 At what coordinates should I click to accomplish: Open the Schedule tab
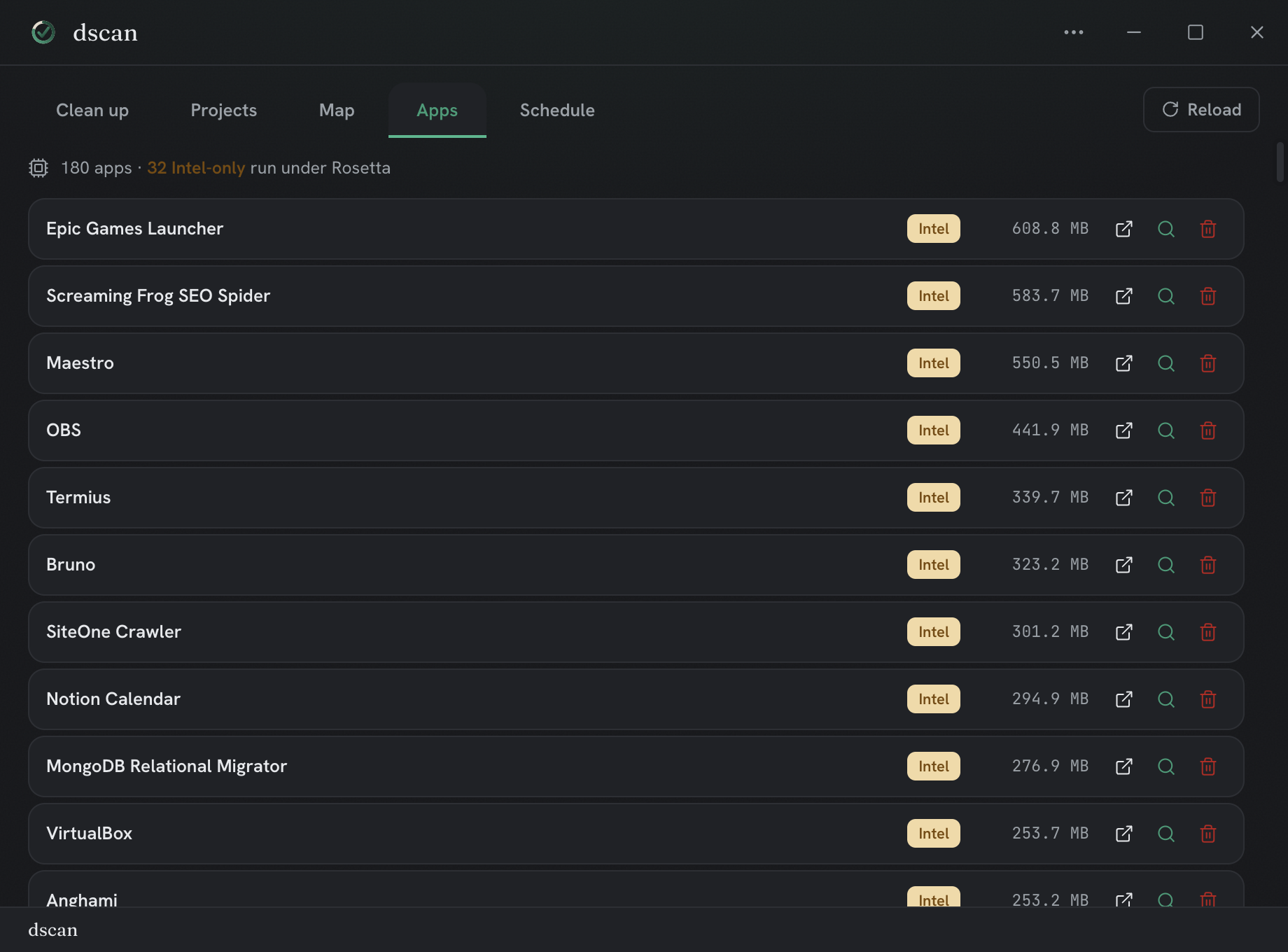[557, 111]
